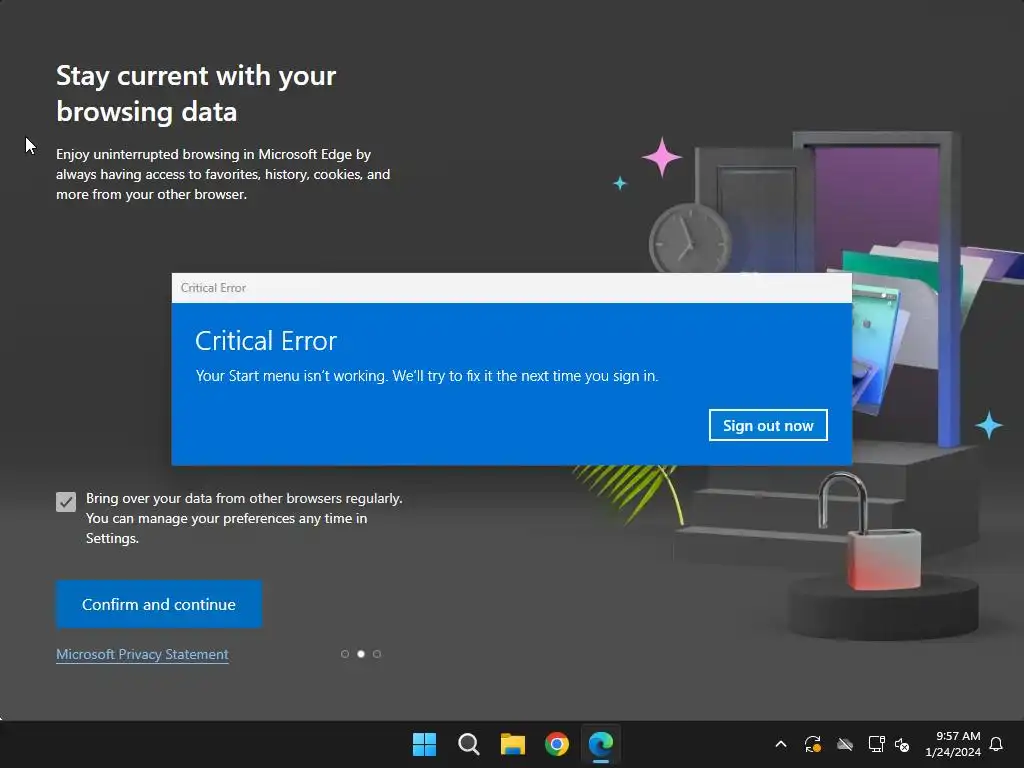Show hidden tray icons chevron

[x=780, y=744]
